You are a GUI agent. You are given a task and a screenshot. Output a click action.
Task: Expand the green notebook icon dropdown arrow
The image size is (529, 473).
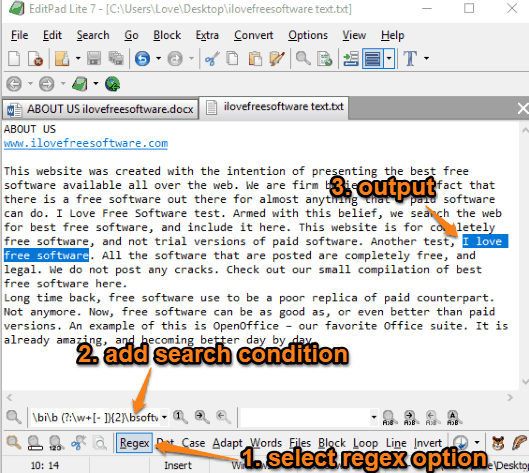96,83
